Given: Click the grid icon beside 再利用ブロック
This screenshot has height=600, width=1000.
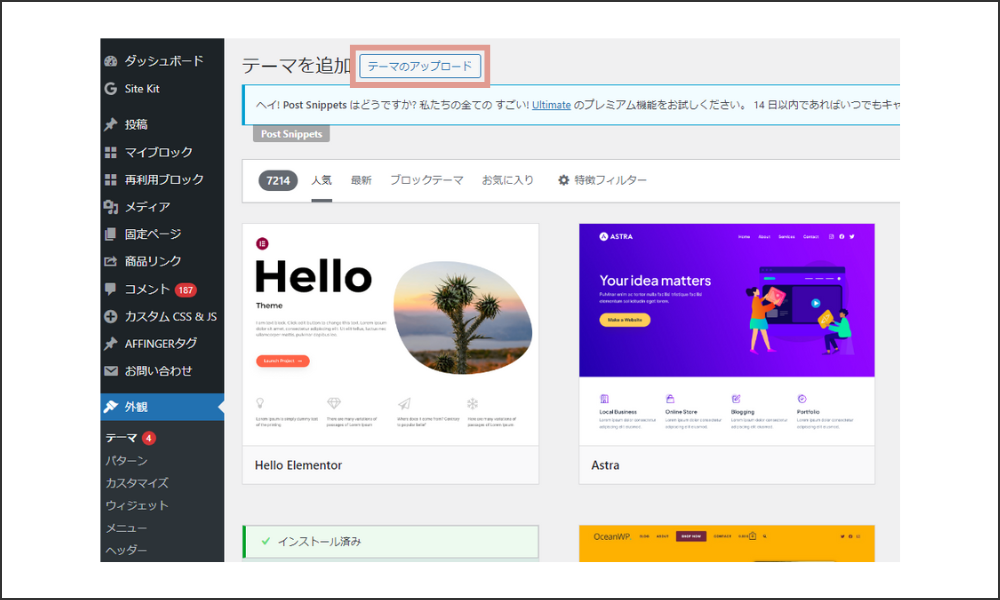Looking at the screenshot, I should point(111,180).
